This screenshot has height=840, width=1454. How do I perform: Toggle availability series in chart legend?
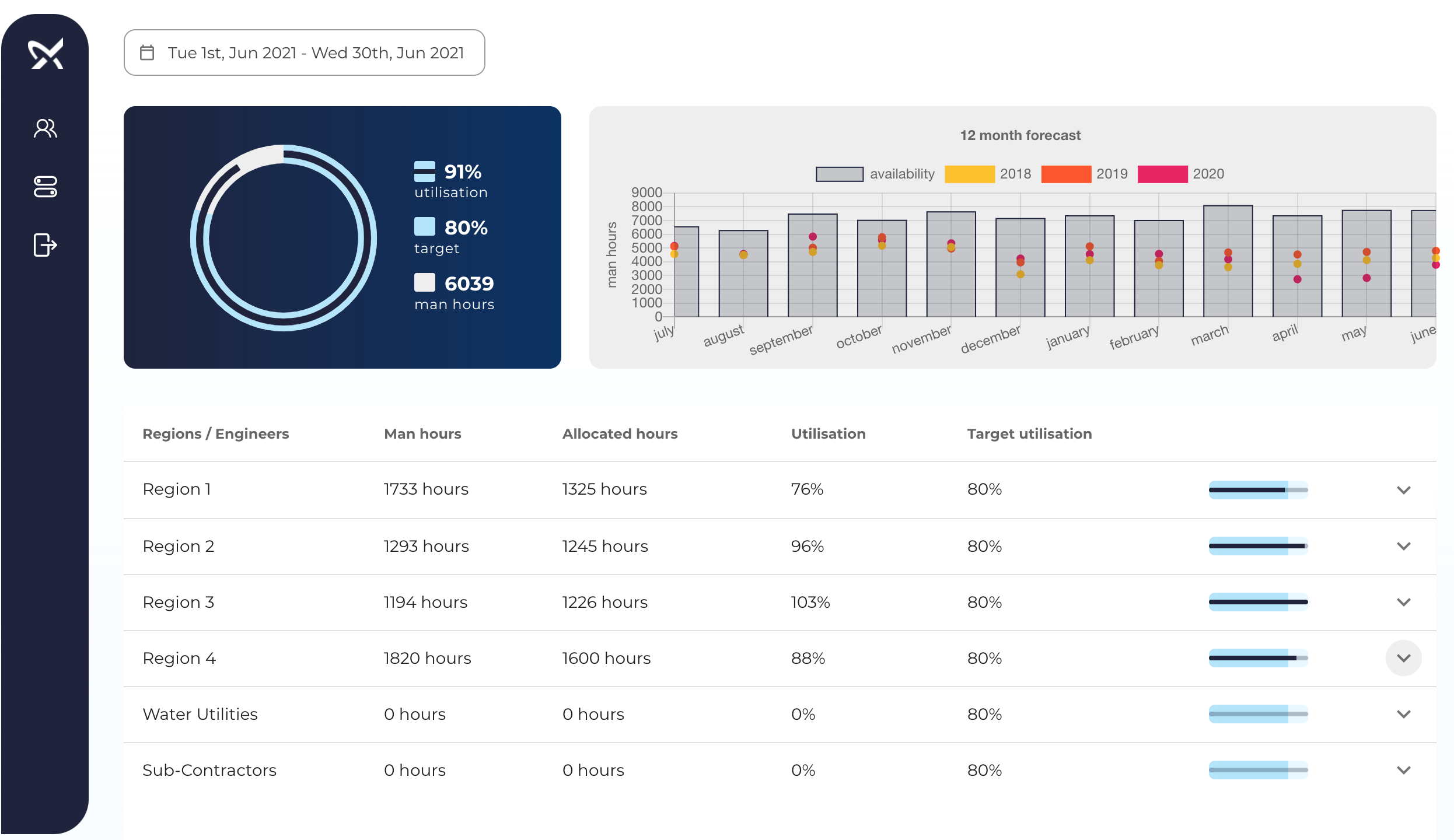(839, 174)
